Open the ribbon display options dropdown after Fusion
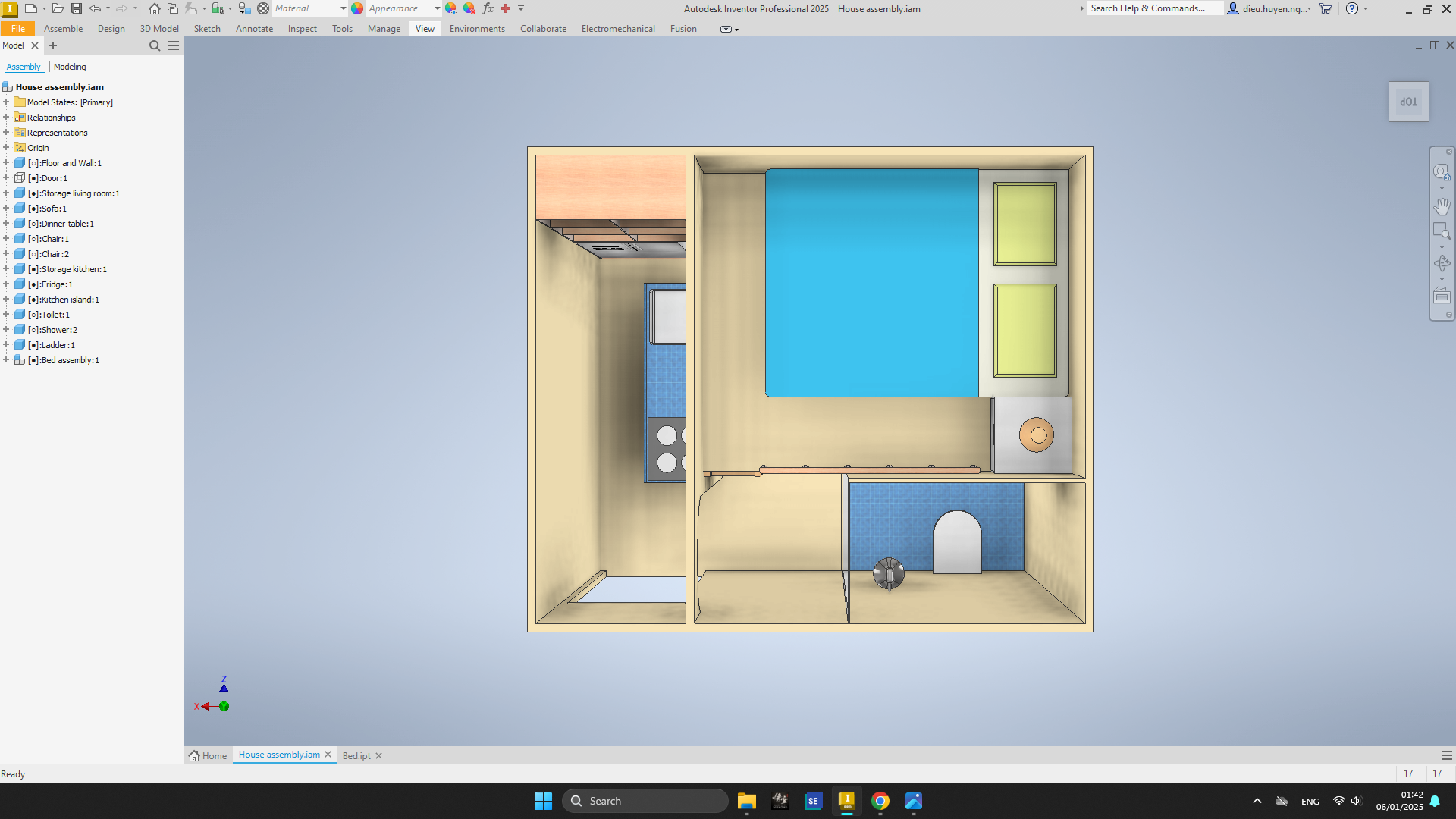 (x=729, y=29)
